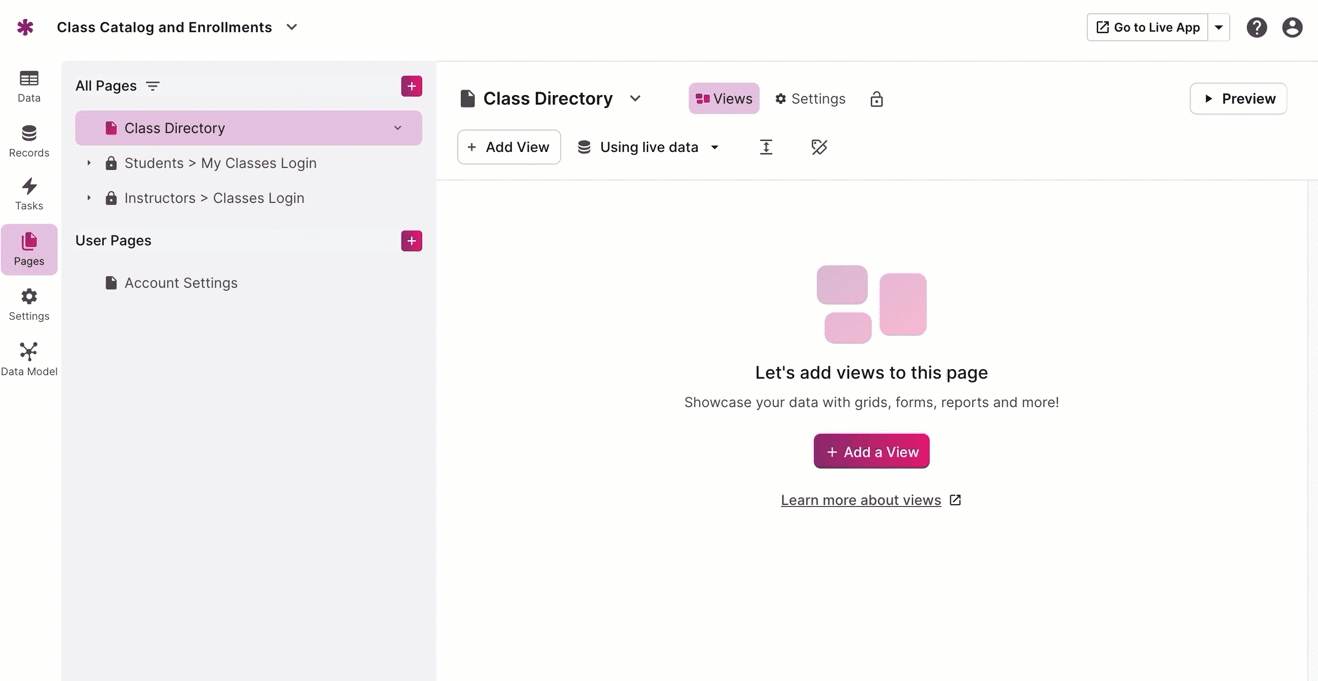Open the Data section in sidebar
Viewport: 1318px width, 681px height.
coord(29,86)
